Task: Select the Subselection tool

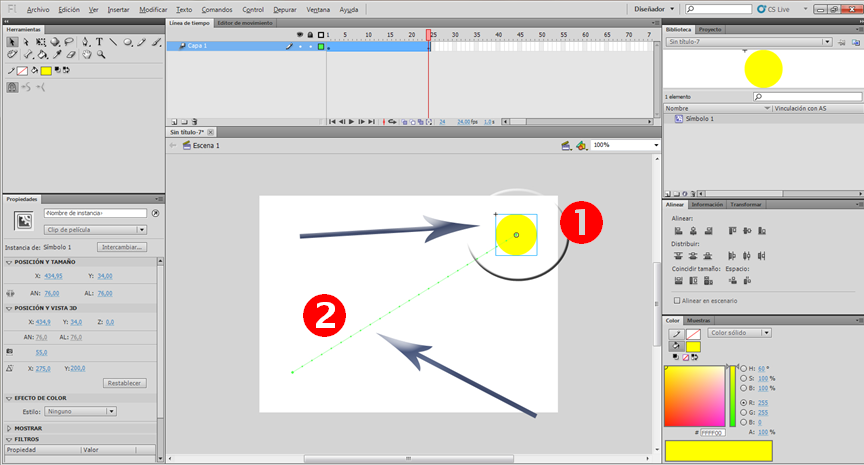Action: 26,42
